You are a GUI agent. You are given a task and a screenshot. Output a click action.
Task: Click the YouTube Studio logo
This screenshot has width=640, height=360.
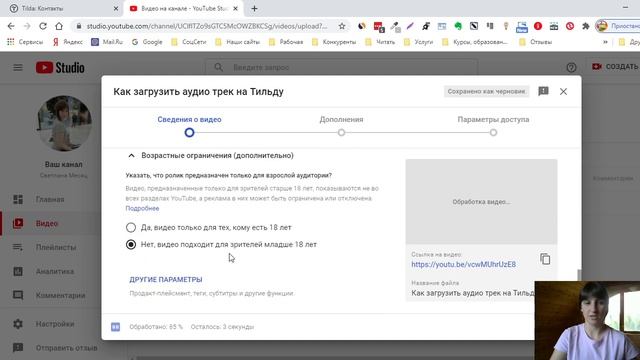[60, 67]
